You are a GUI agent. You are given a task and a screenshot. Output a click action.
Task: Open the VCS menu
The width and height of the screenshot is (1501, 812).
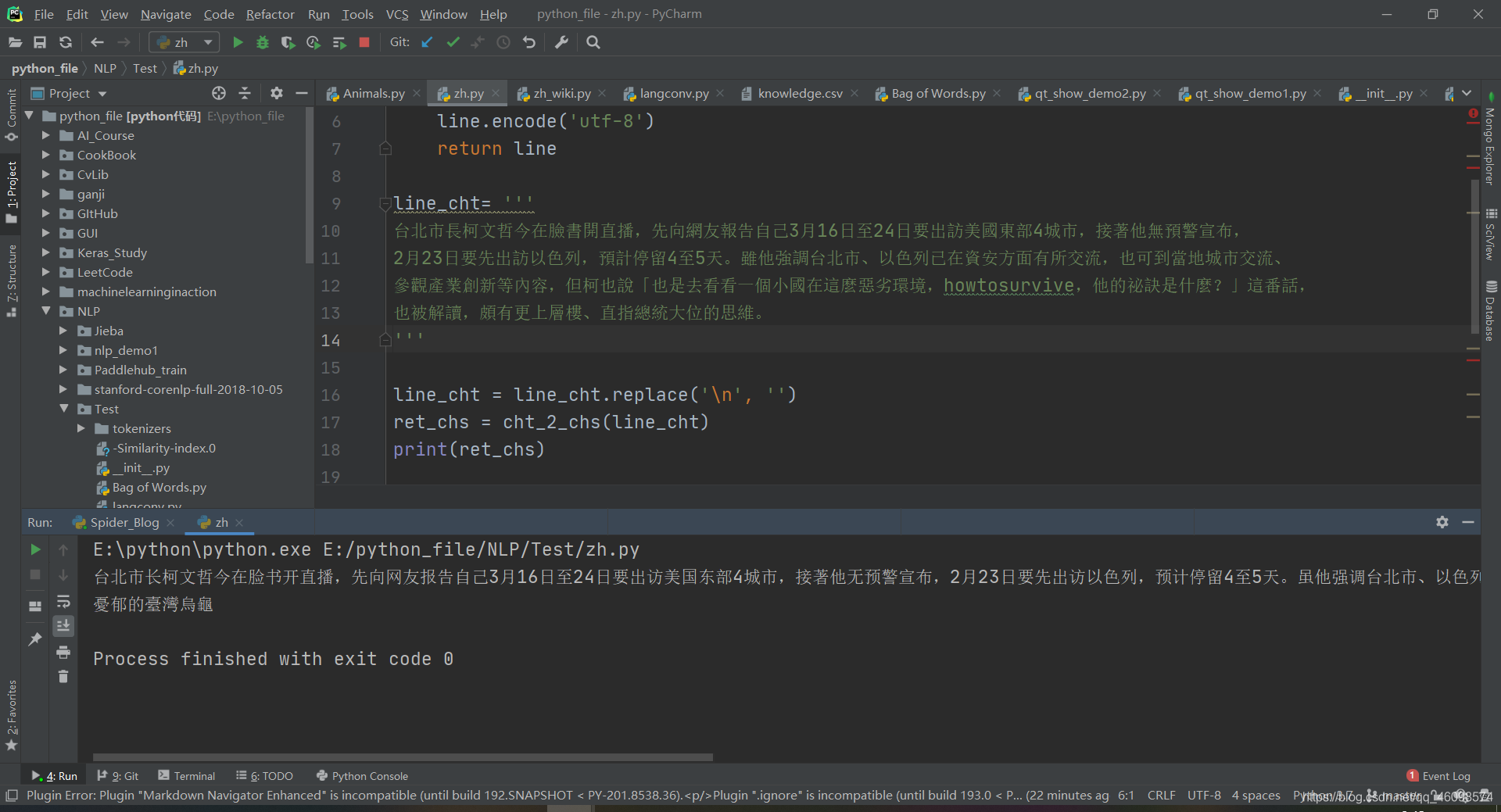[x=397, y=14]
